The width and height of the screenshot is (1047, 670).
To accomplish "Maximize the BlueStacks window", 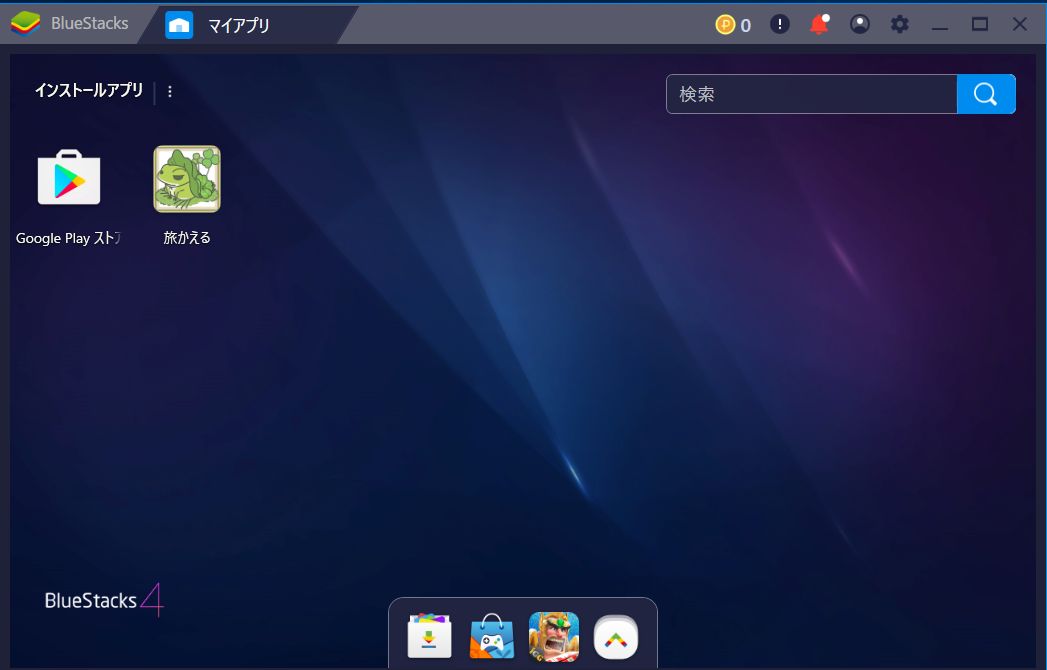I will 980,24.
